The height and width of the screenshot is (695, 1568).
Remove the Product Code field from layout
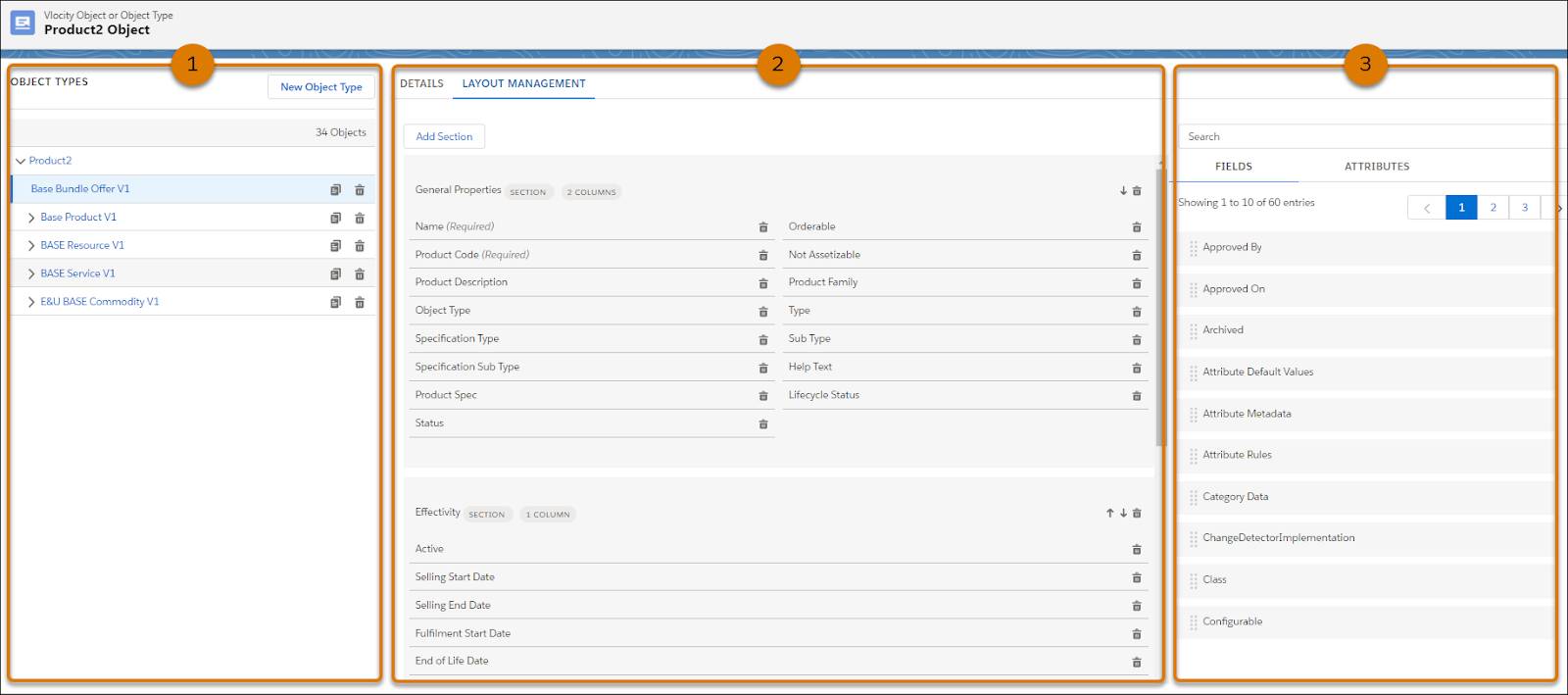[763, 256]
